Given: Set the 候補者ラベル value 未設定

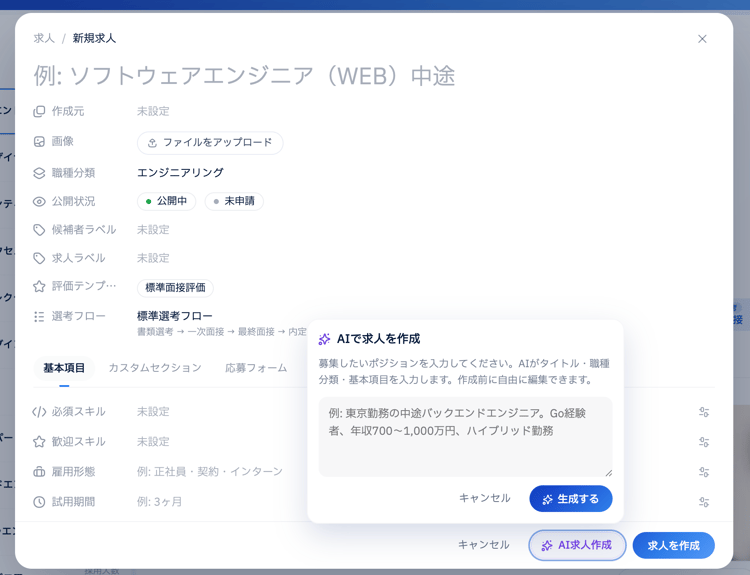Looking at the screenshot, I should [x=153, y=230].
